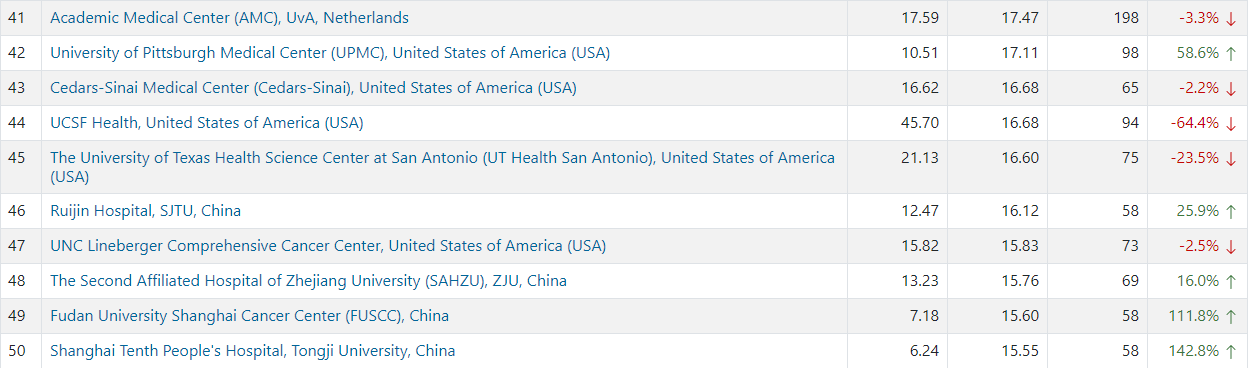Click the green up arrow for 111.8%
Viewport: 1248px width, 368px height.
pyautogui.click(x=1231, y=316)
